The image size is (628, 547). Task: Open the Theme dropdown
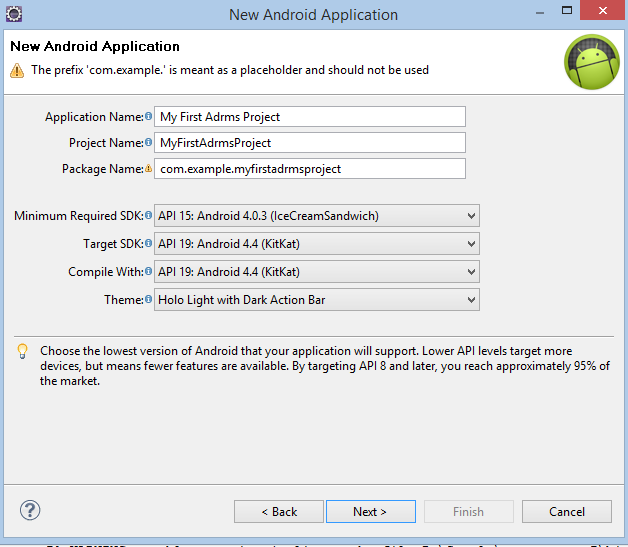click(317, 300)
